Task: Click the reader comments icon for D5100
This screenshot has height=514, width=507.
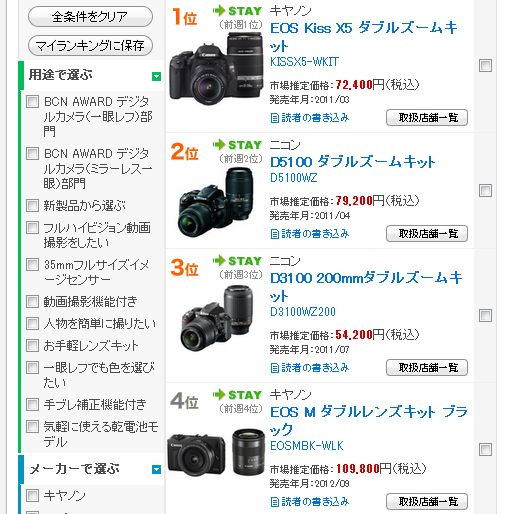Action: [275, 234]
